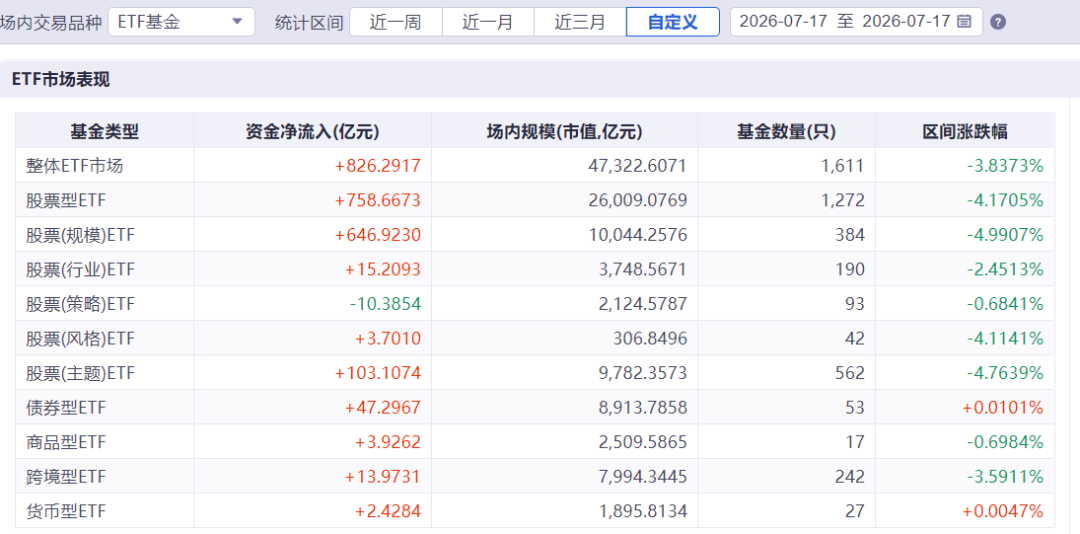This screenshot has height=534, width=1080.
Task: Select the 股票(策略)ETF row label
Action: (80, 304)
